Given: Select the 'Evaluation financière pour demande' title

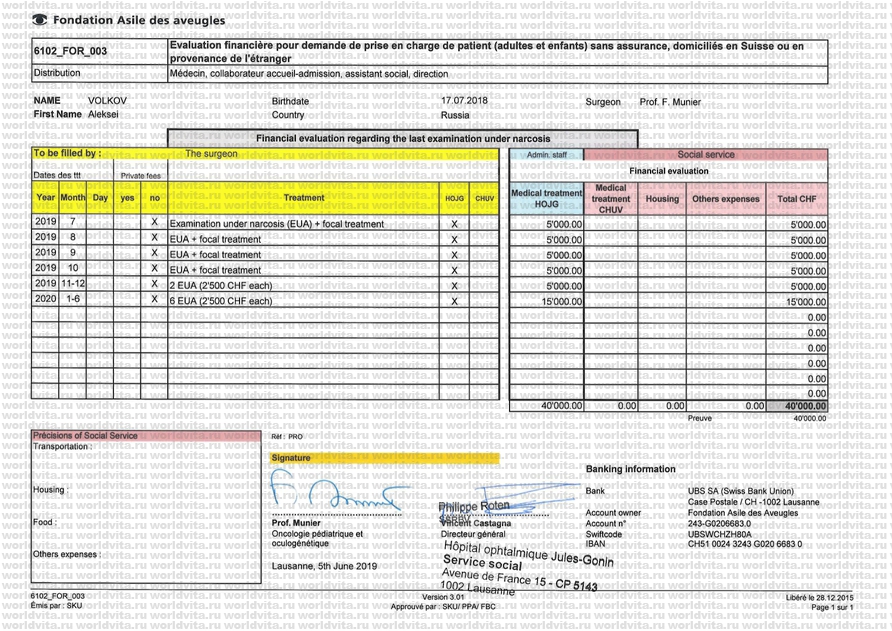Looking at the screenshot, I should point(486,52).
